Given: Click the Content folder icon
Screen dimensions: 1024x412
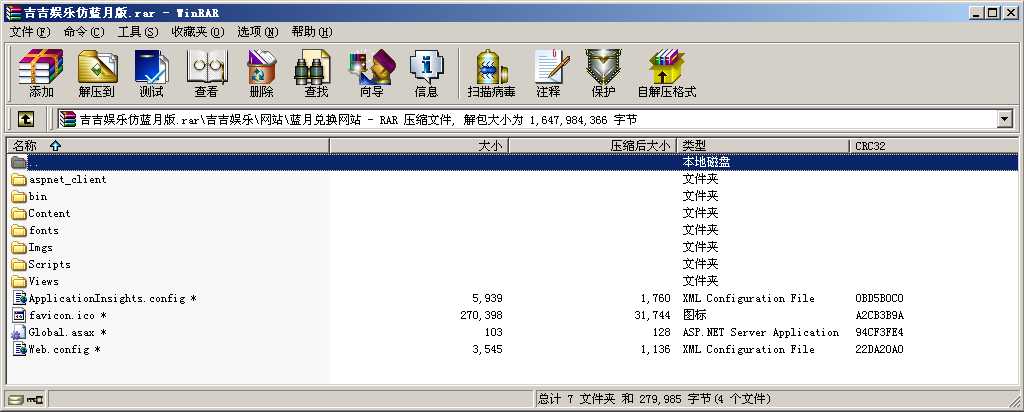Looking at the screenshot, I should click(x=19, y=214).
